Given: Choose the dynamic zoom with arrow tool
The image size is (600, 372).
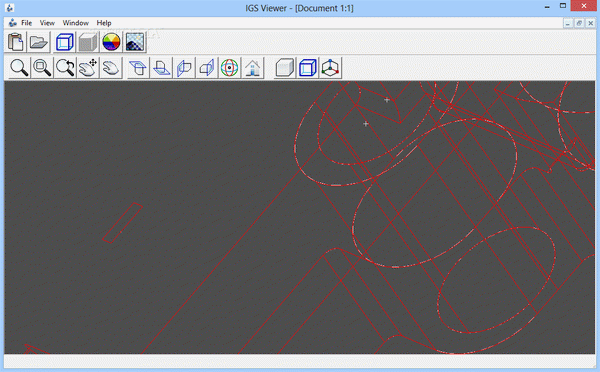Looking at the screenshot, I should 65,68.
